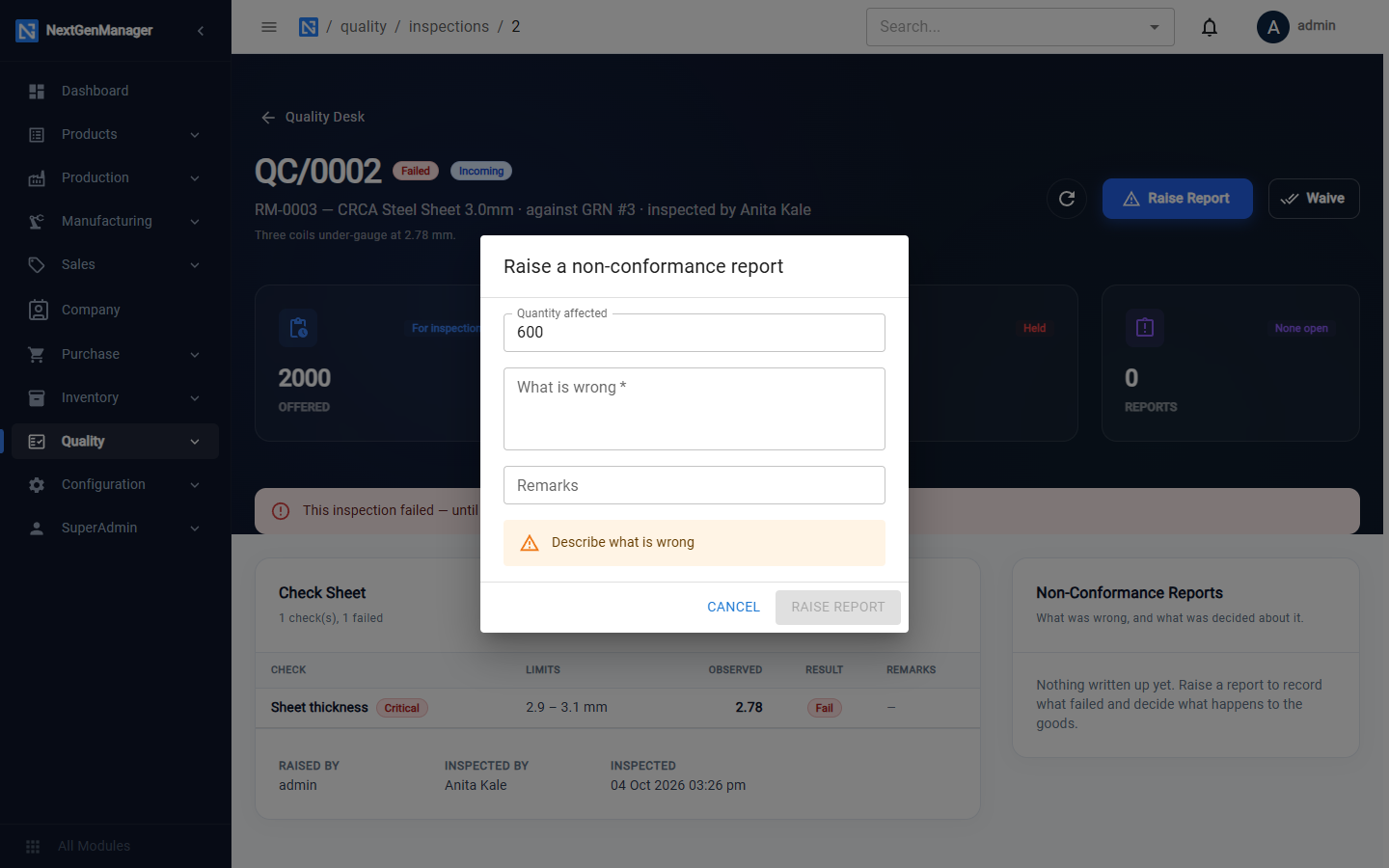Expand the Manufacturing submenu chevron
The image size is (1389, 868).
[195, 222]
